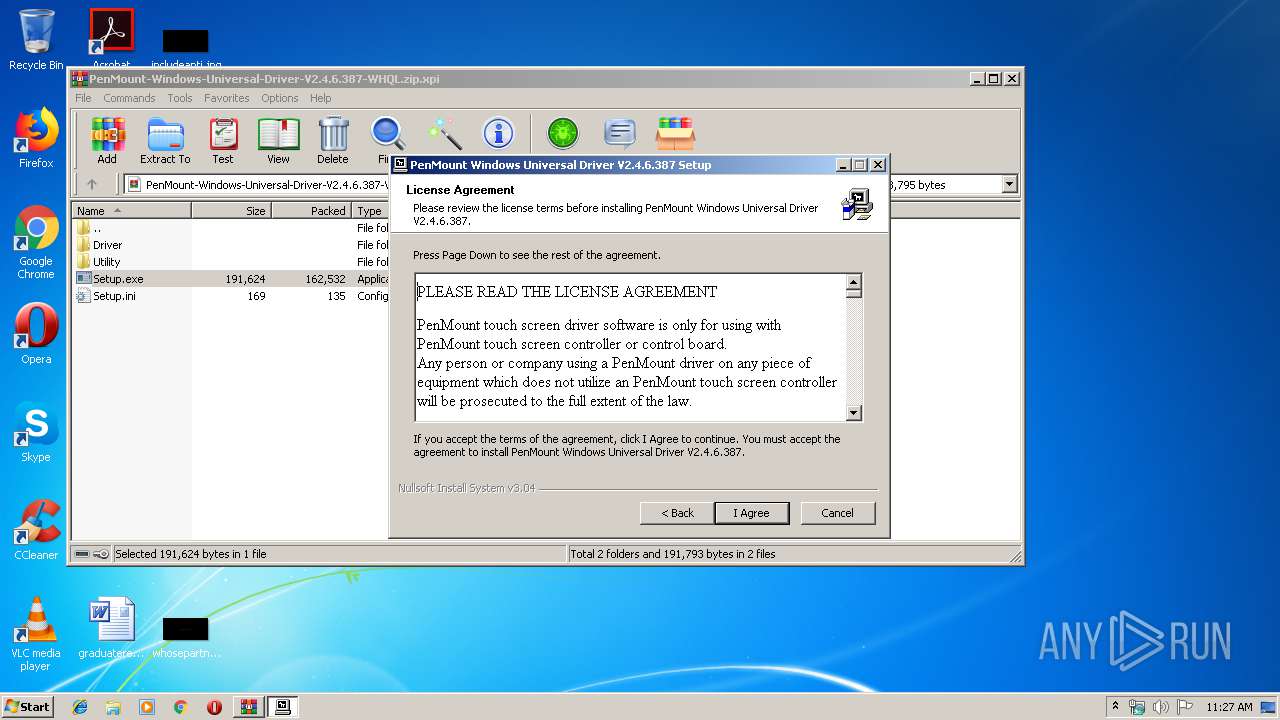Click the Setup installer taskbar button
Image resolution: width=1280 pixels, height=720 pixels.
283,707
